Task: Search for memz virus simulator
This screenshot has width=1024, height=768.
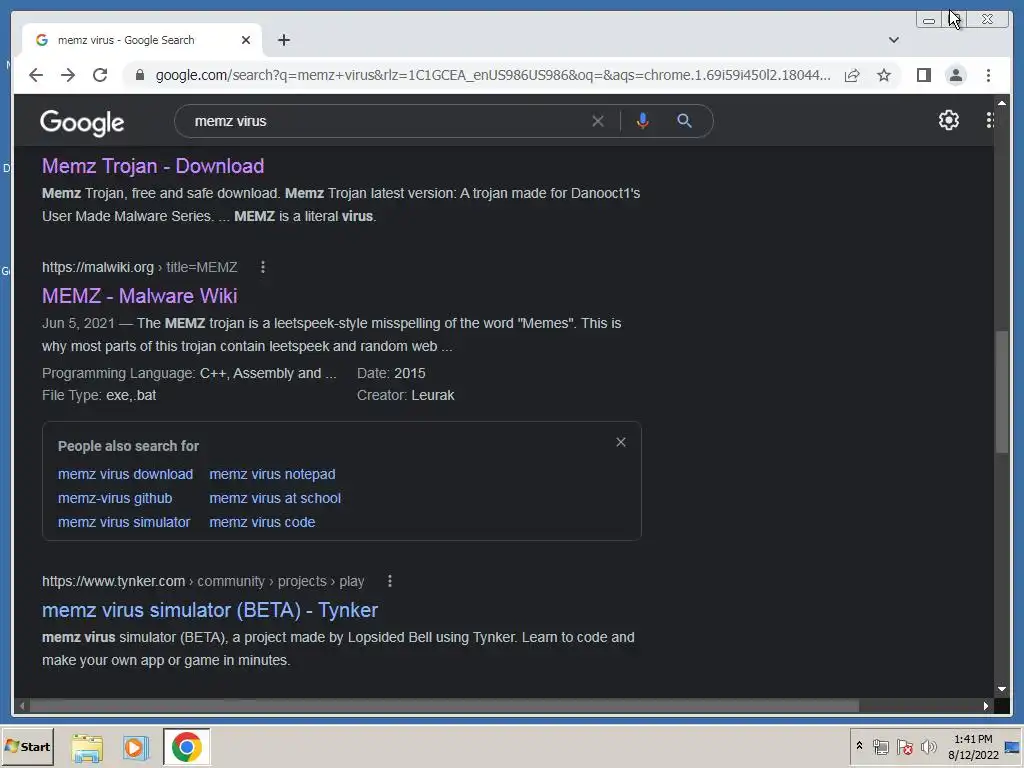Action: point(124,522)
